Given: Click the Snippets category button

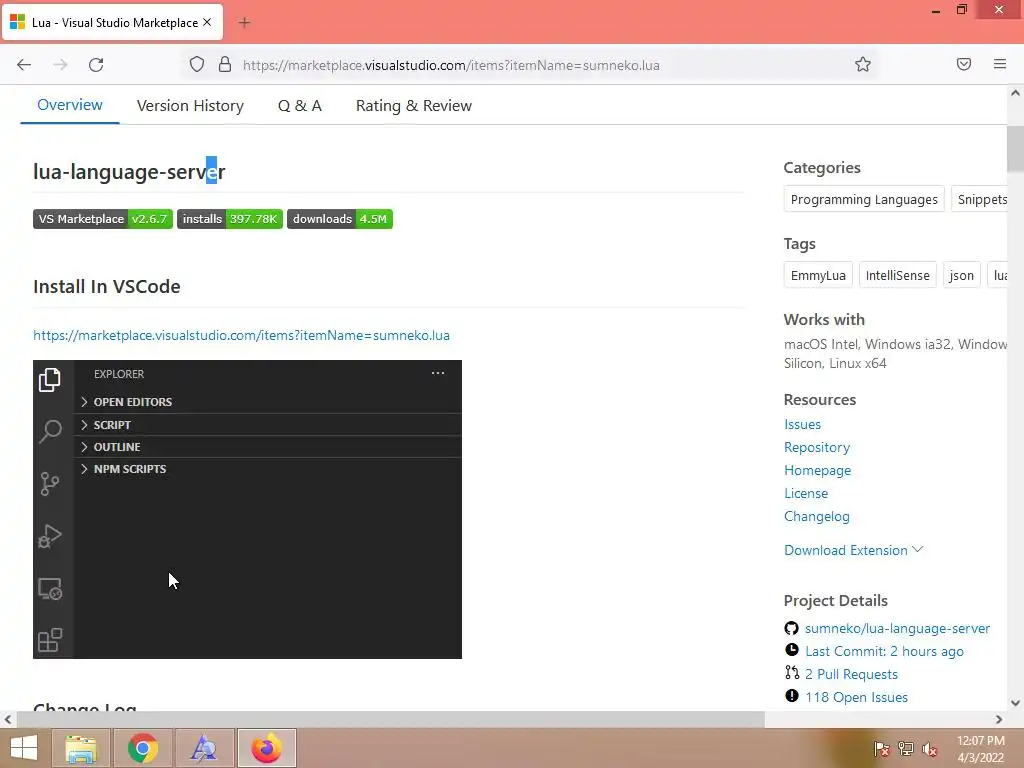Looking at the screenshot, I should (x=980, y=199).
